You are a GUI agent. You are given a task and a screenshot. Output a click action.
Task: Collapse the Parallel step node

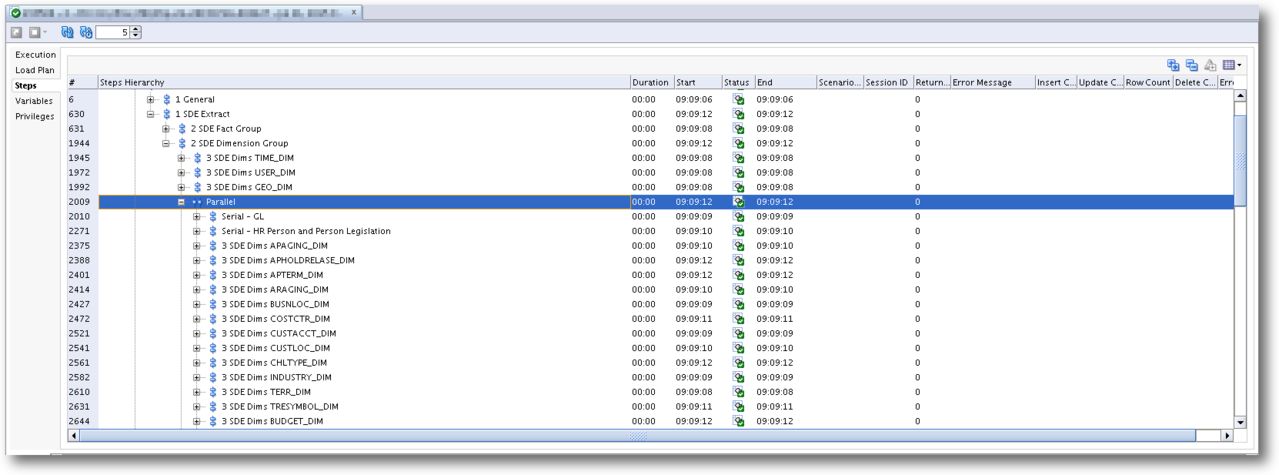(182, 202)
